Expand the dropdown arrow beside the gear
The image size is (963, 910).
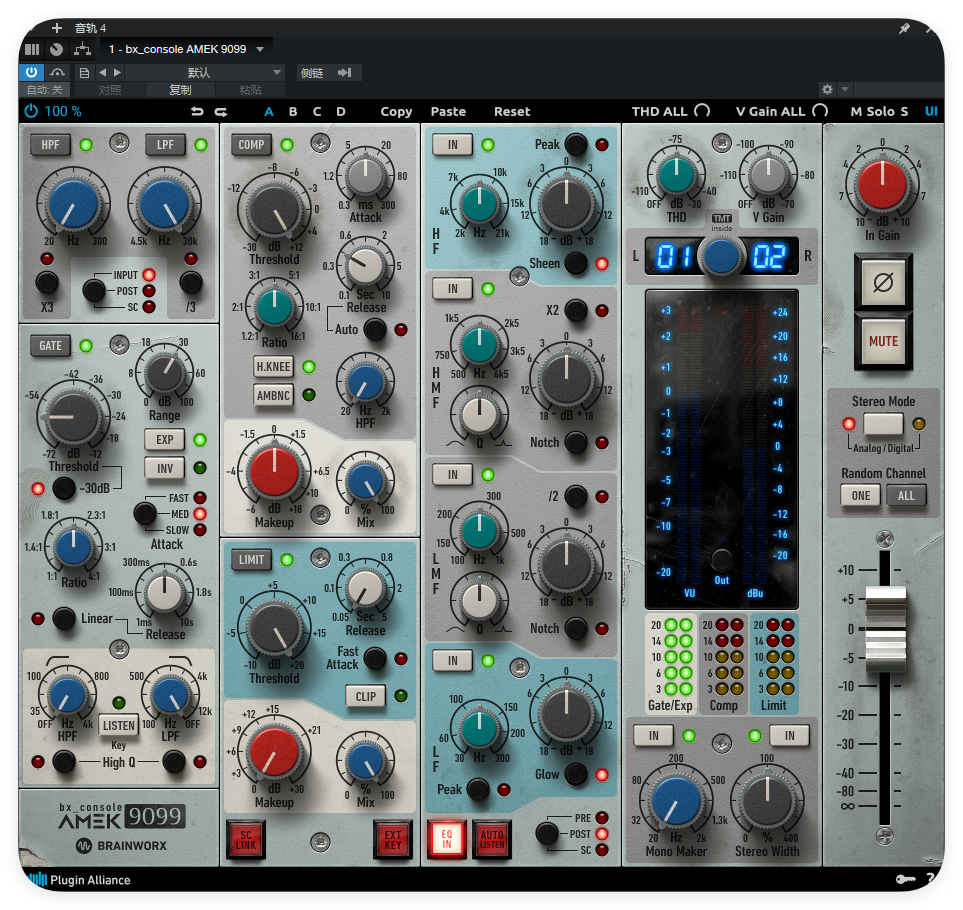point(845,90)
